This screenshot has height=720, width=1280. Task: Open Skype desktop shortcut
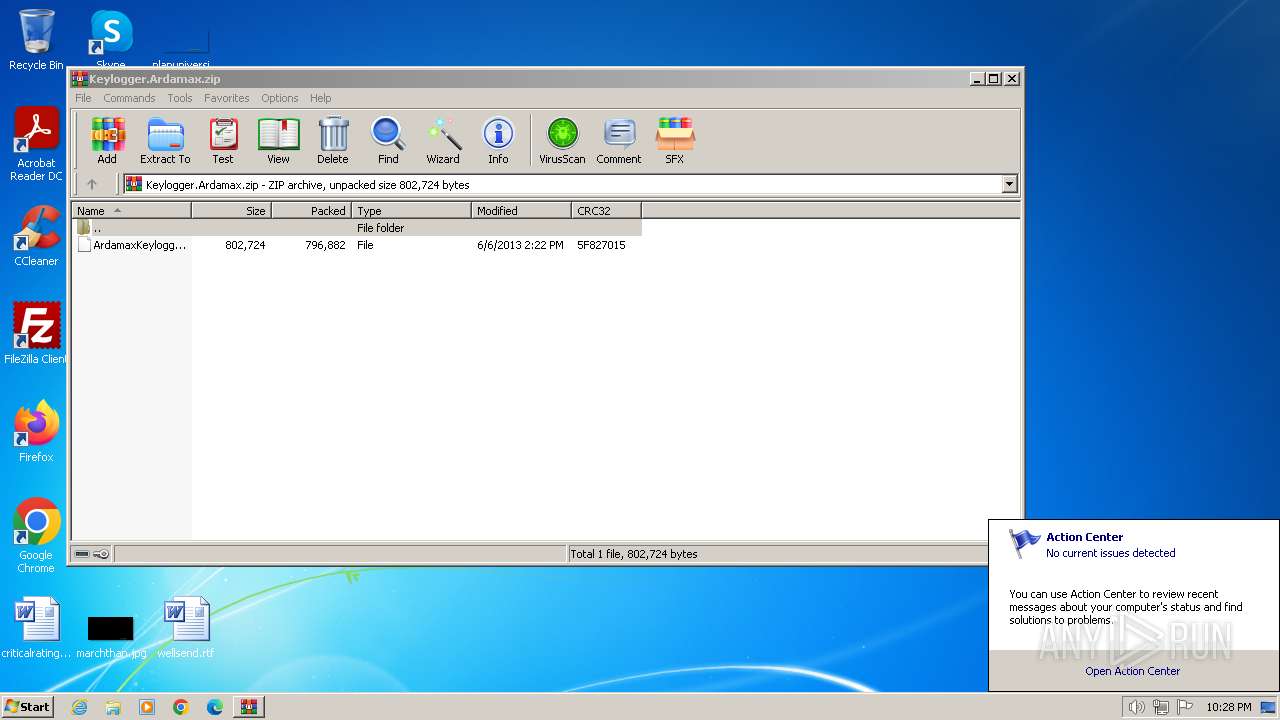pyautogui.click(x=110, y=38)
